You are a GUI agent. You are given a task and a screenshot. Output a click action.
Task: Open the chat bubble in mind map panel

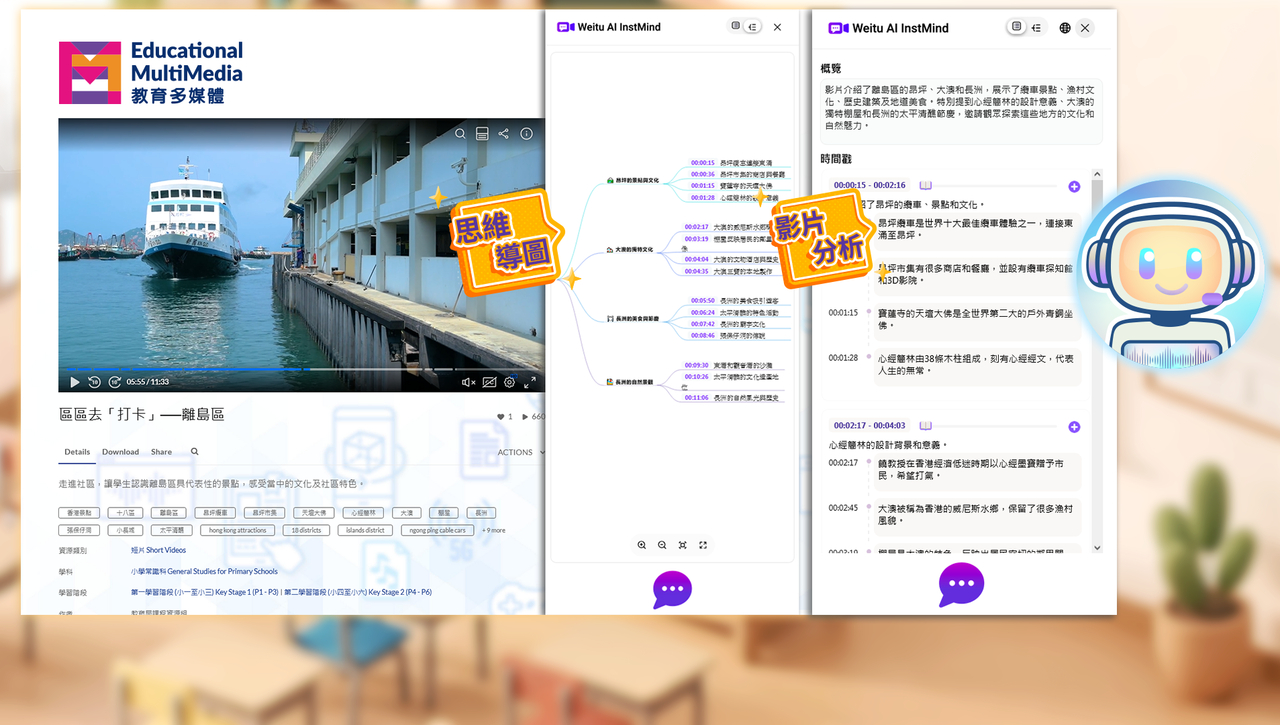pyautogui.click(x=672, y=590)
